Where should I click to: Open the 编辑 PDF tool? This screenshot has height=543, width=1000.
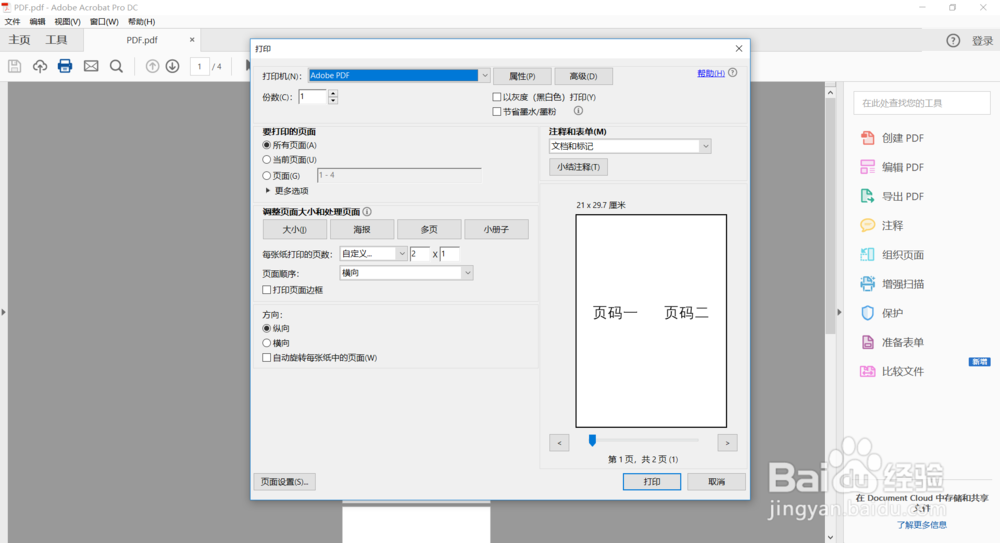[892, 167]
